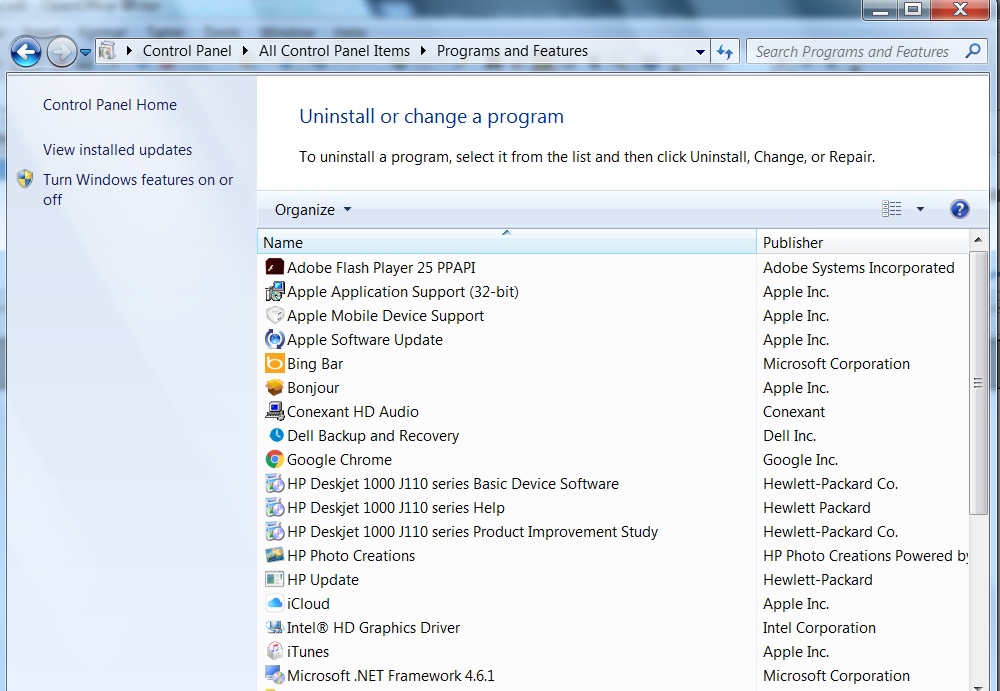
Task: Select the Bing Bar program name
Action: tap(315, 364)
